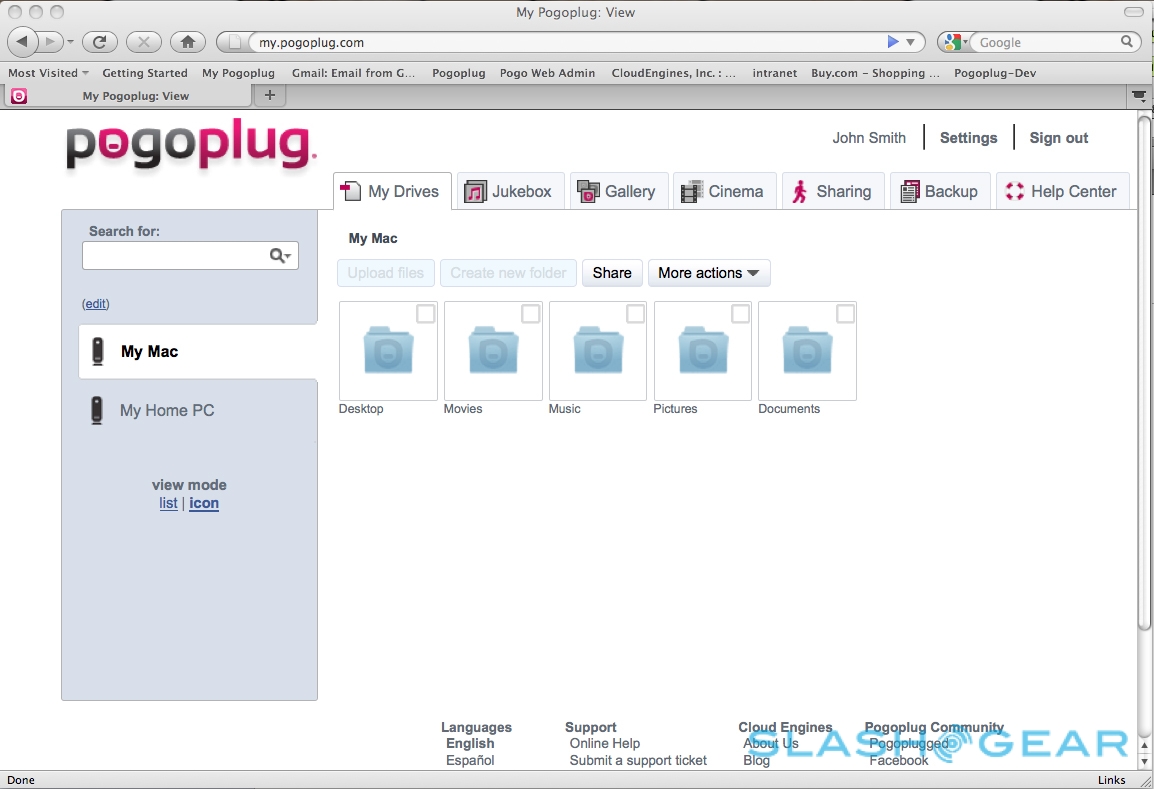Select the Documents folder checkbox
This screenshot has width=1154, height=789.
tap(846, 314)
